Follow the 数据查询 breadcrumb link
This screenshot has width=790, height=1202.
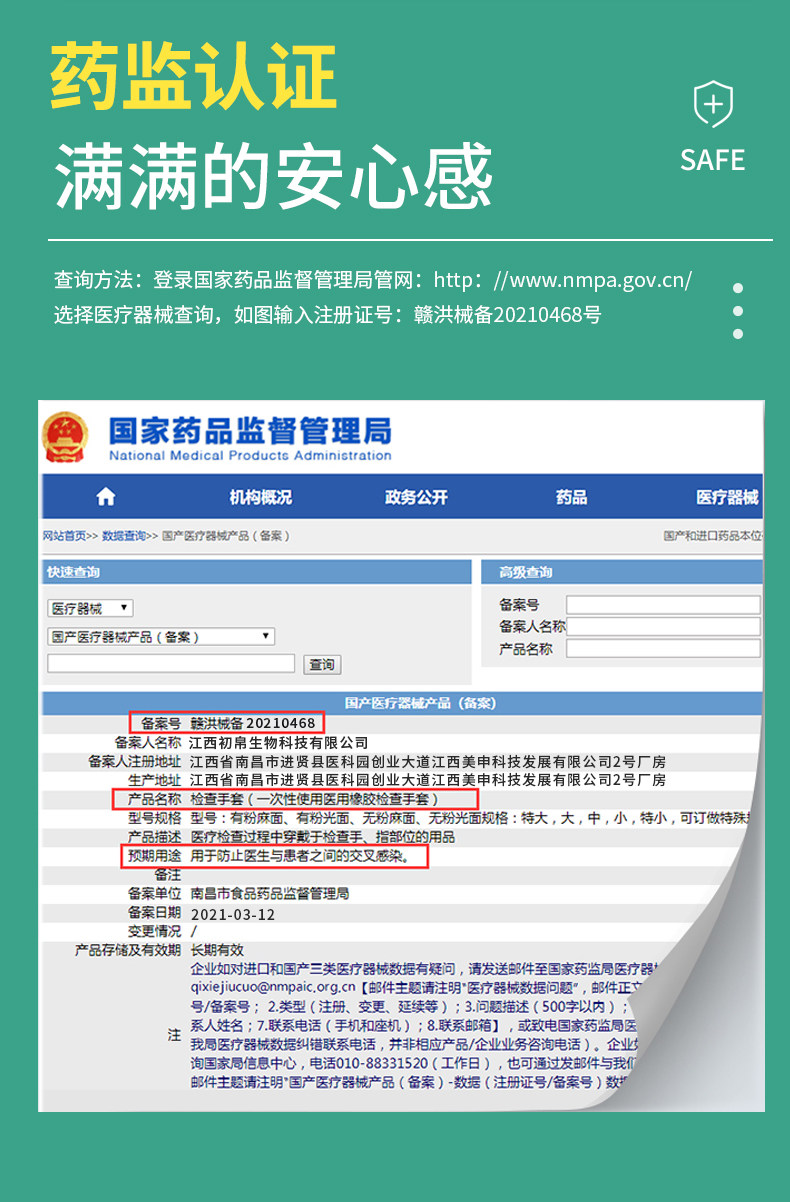click(x=124, y=536)
